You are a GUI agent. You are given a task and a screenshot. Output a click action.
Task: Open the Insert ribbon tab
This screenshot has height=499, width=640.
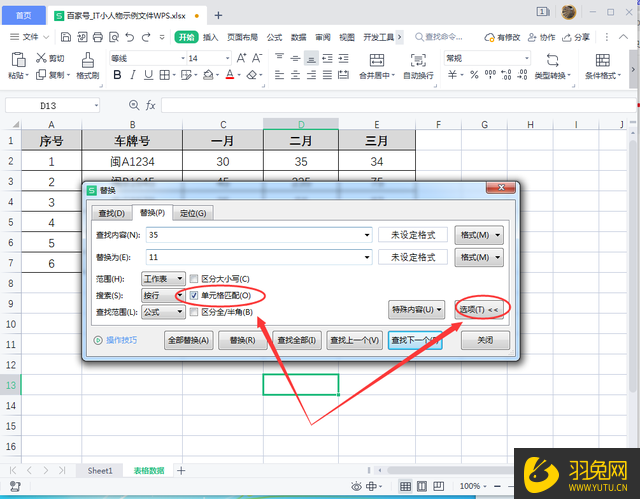(210, 37)
